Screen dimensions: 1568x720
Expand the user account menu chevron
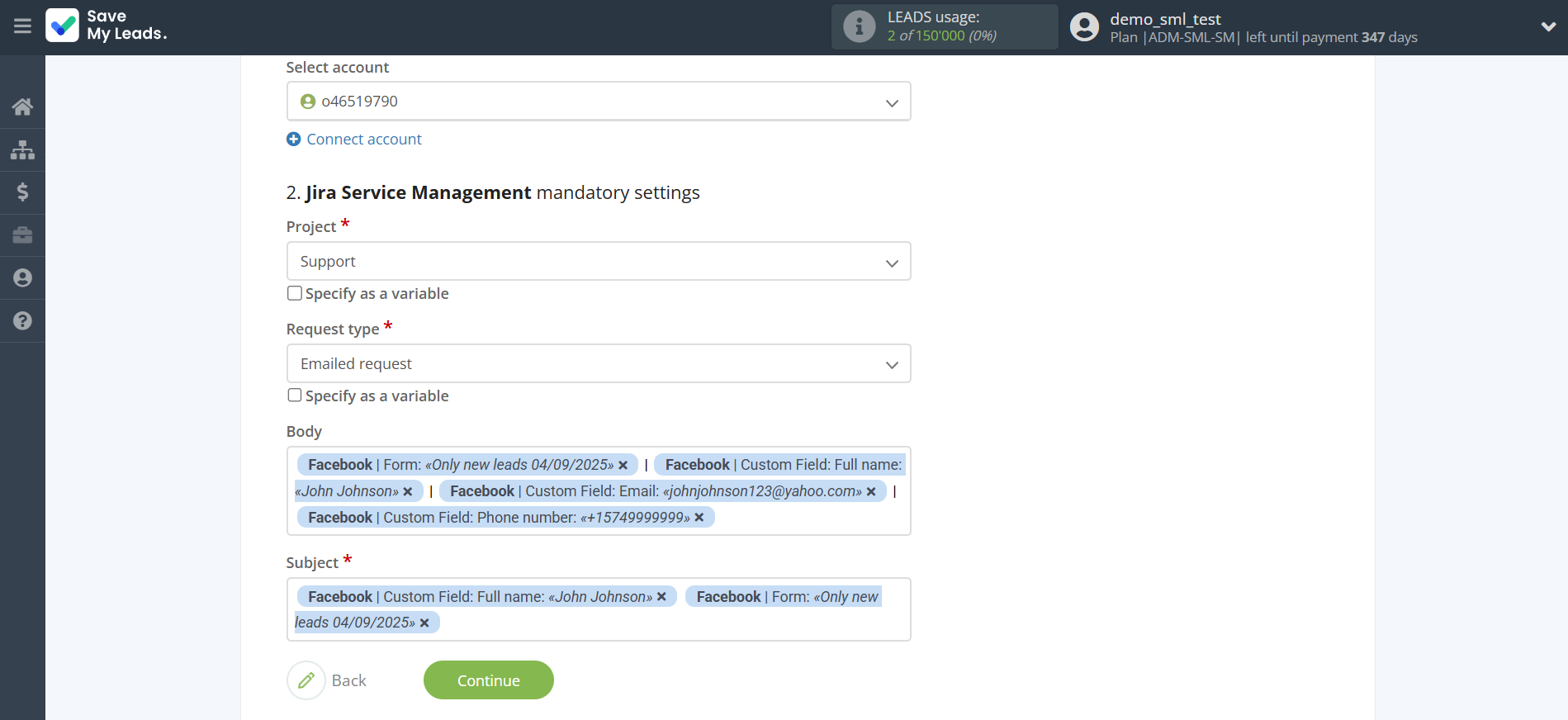[1548, 26]
